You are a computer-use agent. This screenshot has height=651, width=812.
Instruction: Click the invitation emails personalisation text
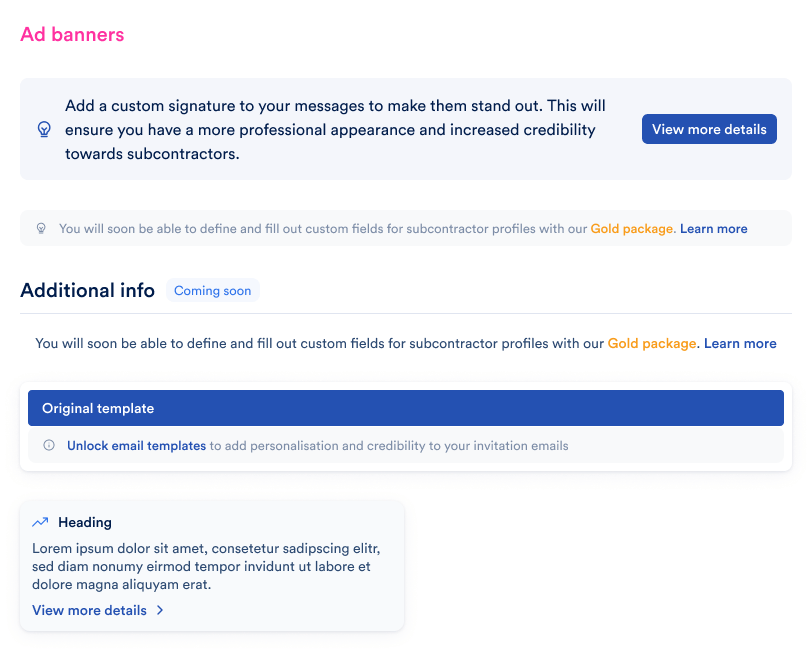pyautogui.click(x=389, y=446)
